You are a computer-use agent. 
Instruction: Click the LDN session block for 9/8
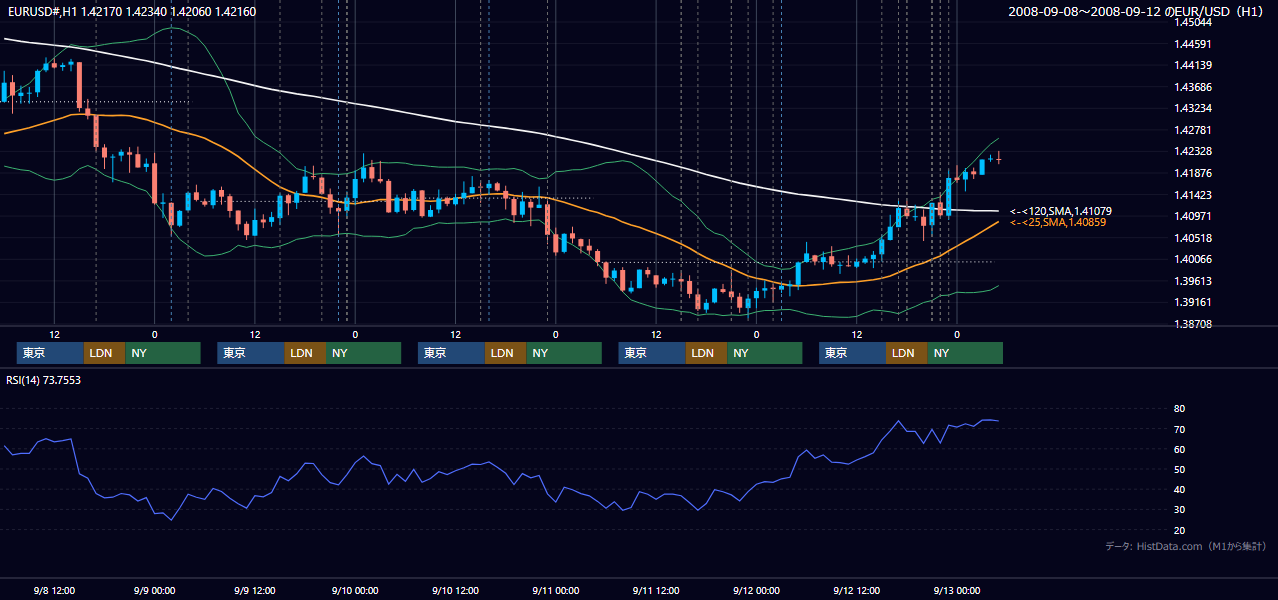pyautogui.click(x=105, y=353)
